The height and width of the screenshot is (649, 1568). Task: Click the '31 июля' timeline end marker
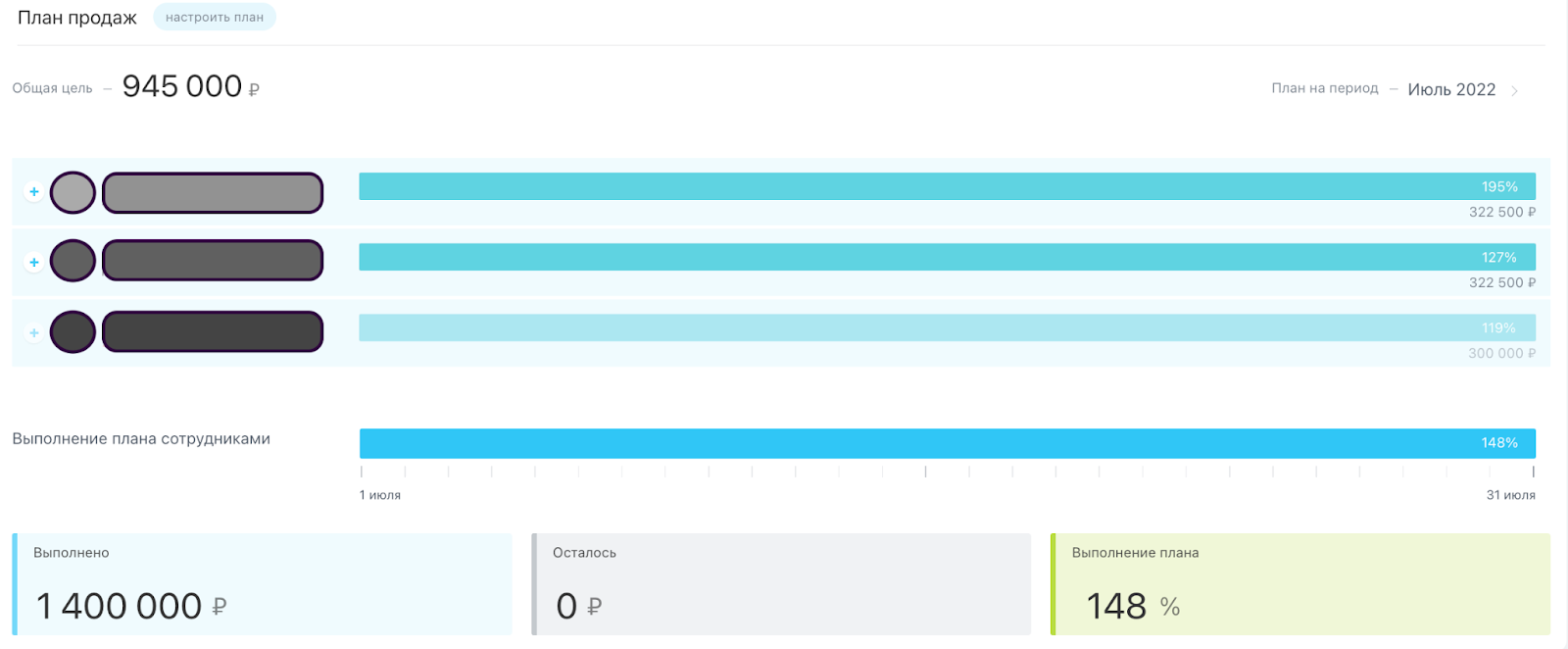(x=1510, y=495)
